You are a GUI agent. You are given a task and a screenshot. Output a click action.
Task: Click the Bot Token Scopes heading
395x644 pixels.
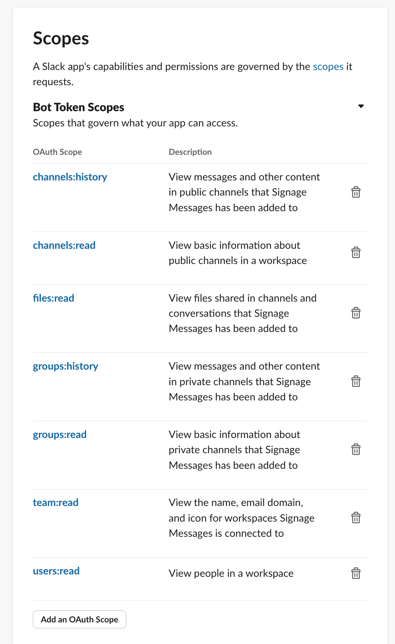point(78,107)
